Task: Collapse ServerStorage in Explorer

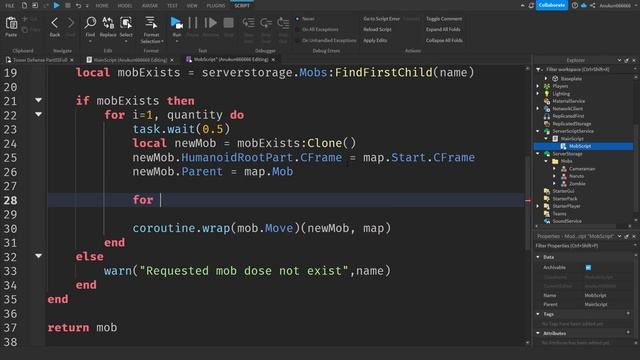Action: 538,153
